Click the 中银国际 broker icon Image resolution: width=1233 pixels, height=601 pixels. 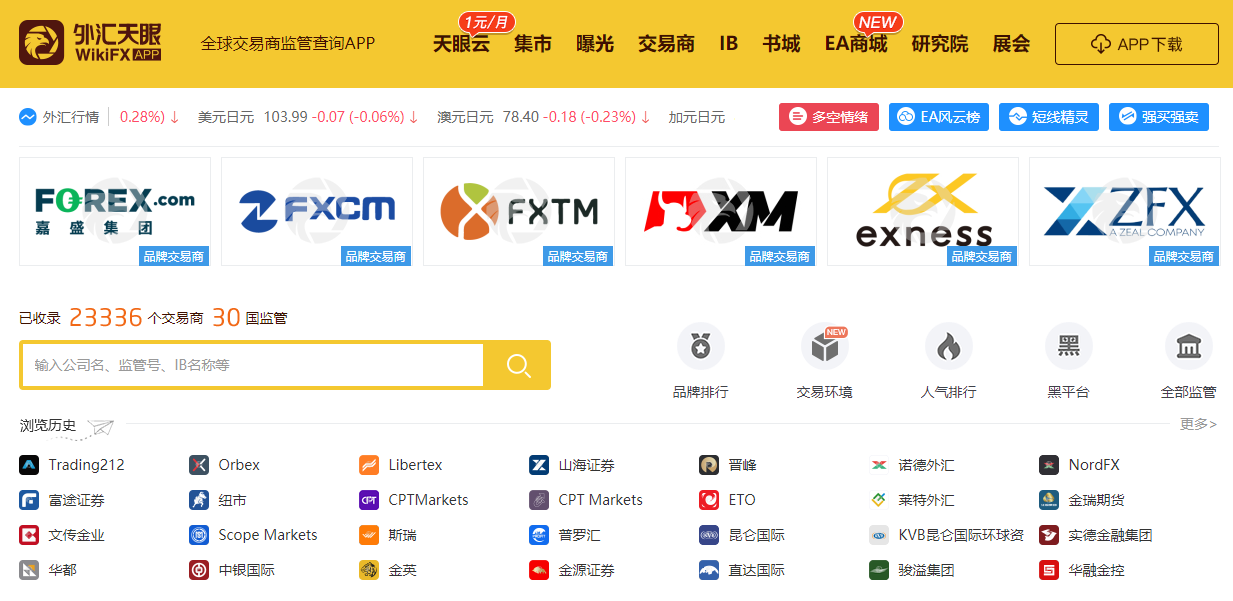click(x=199, y=570)
